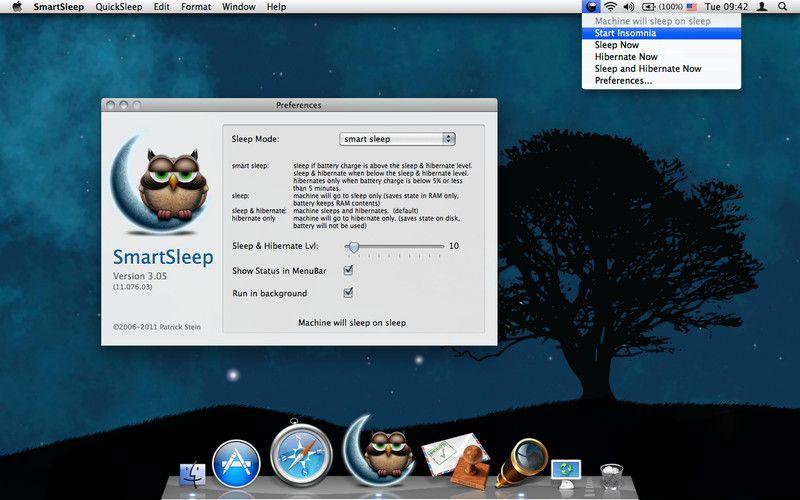Click the Version 3.05 text
Screen dimensions: 800x500
140,276
